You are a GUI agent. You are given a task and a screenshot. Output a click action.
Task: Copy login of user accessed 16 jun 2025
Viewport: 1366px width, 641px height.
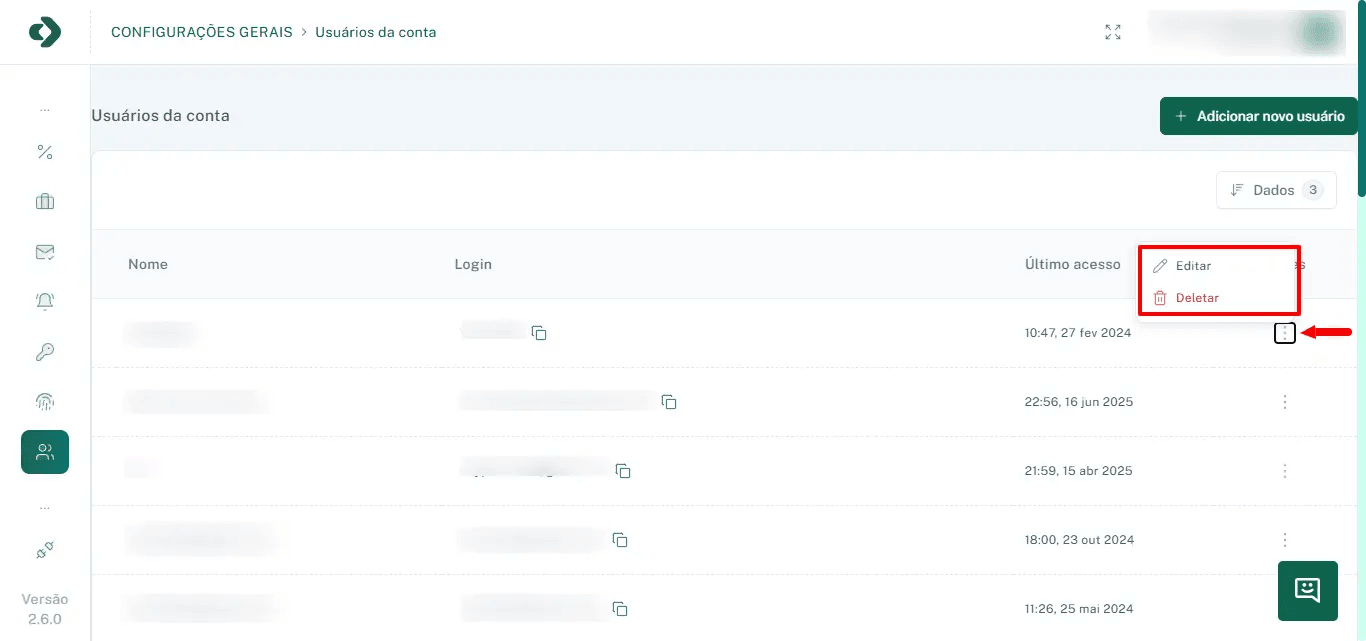669,402
